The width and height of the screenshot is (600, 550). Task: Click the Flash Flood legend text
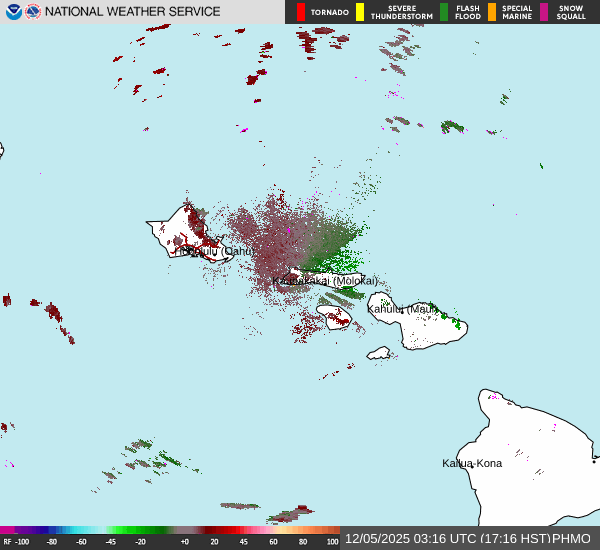[468, 12]
